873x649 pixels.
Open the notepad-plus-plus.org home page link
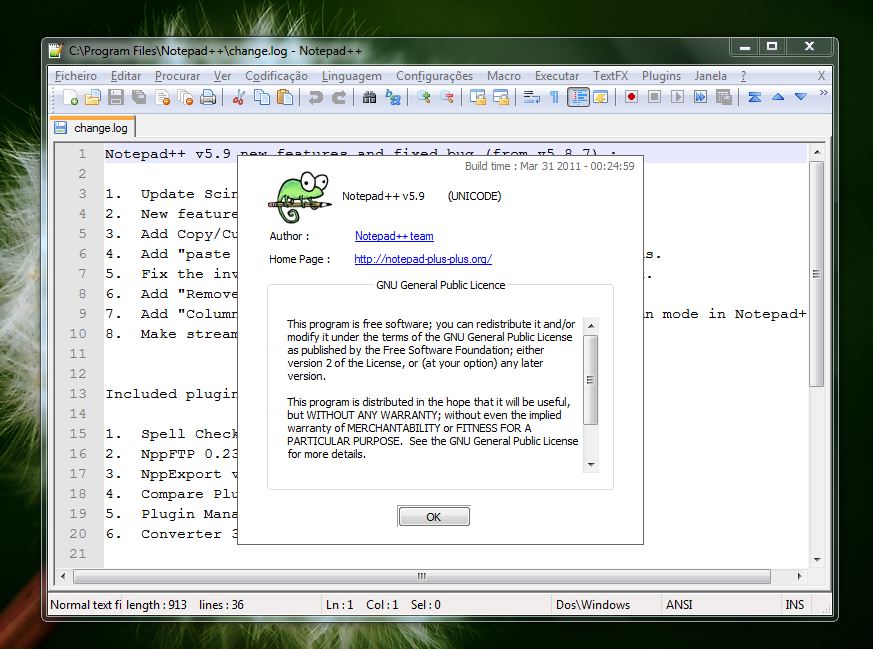pos(423,259)
